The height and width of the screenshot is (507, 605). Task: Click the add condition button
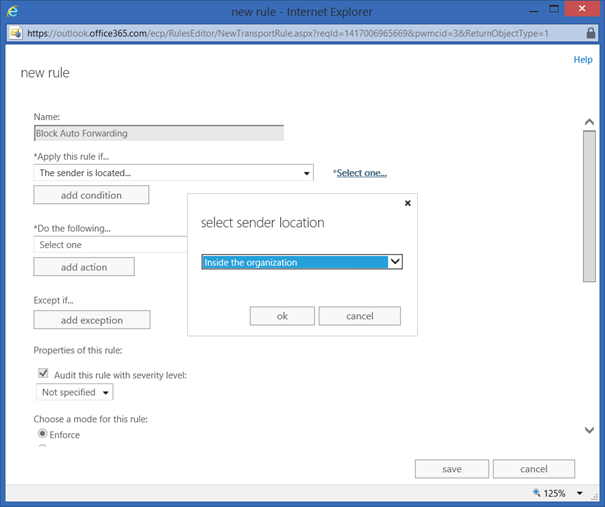click(x=91, y=195)
